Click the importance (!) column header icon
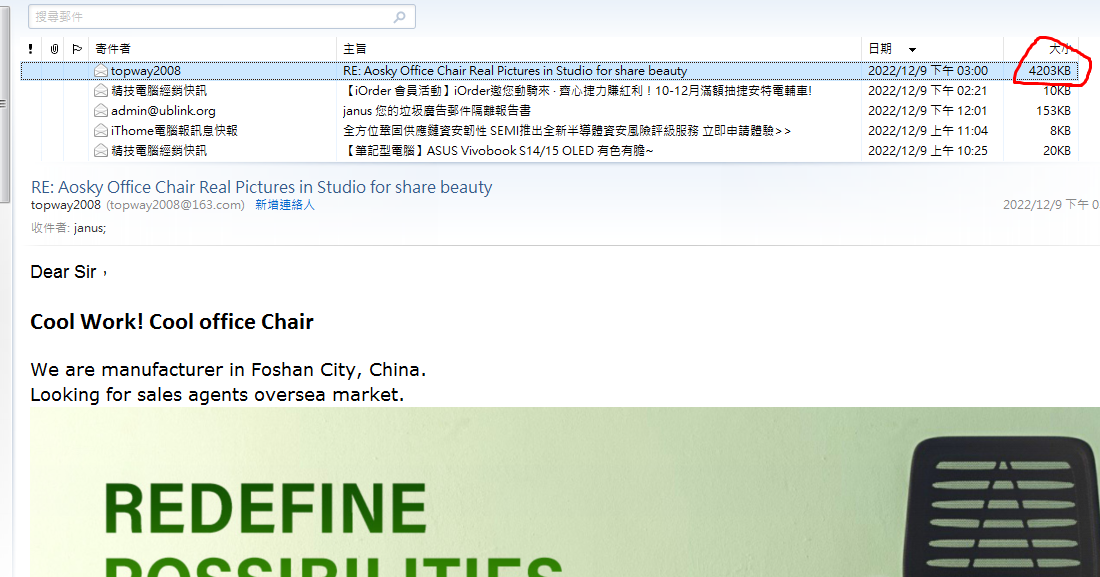1100x577 pixels. point(31,48)
